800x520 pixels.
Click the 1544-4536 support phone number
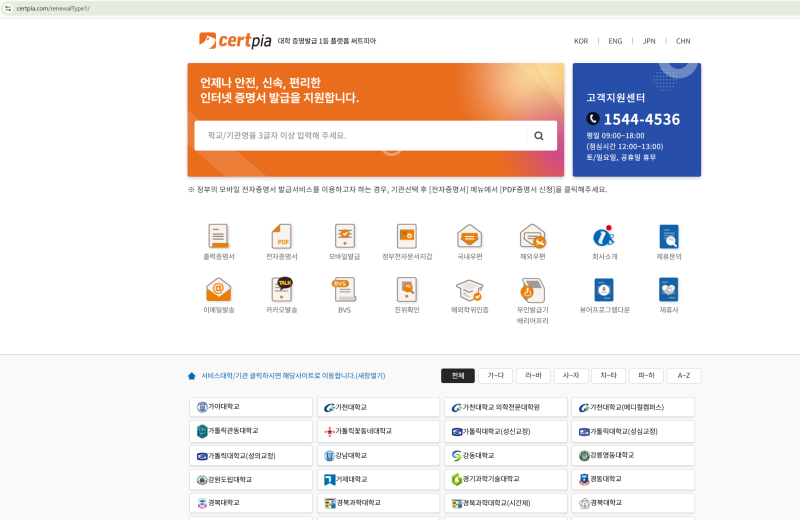[x=642, y=119]
